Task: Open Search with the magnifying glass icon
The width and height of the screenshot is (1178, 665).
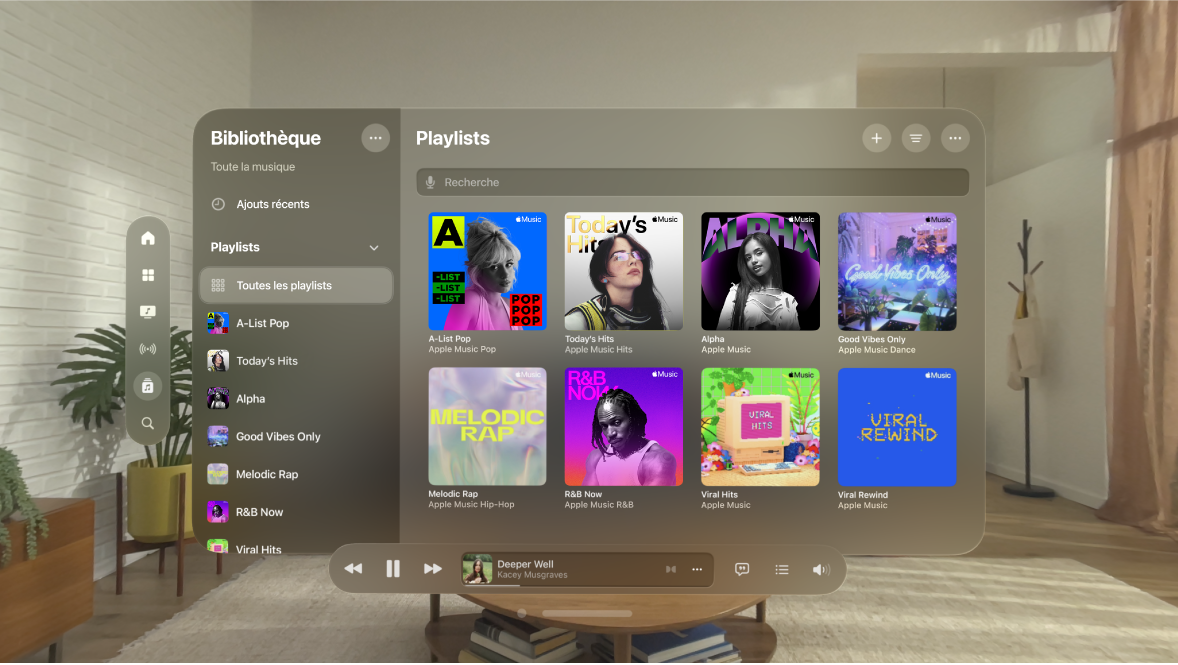Action: pyautogui.click(x=148, y=422)
